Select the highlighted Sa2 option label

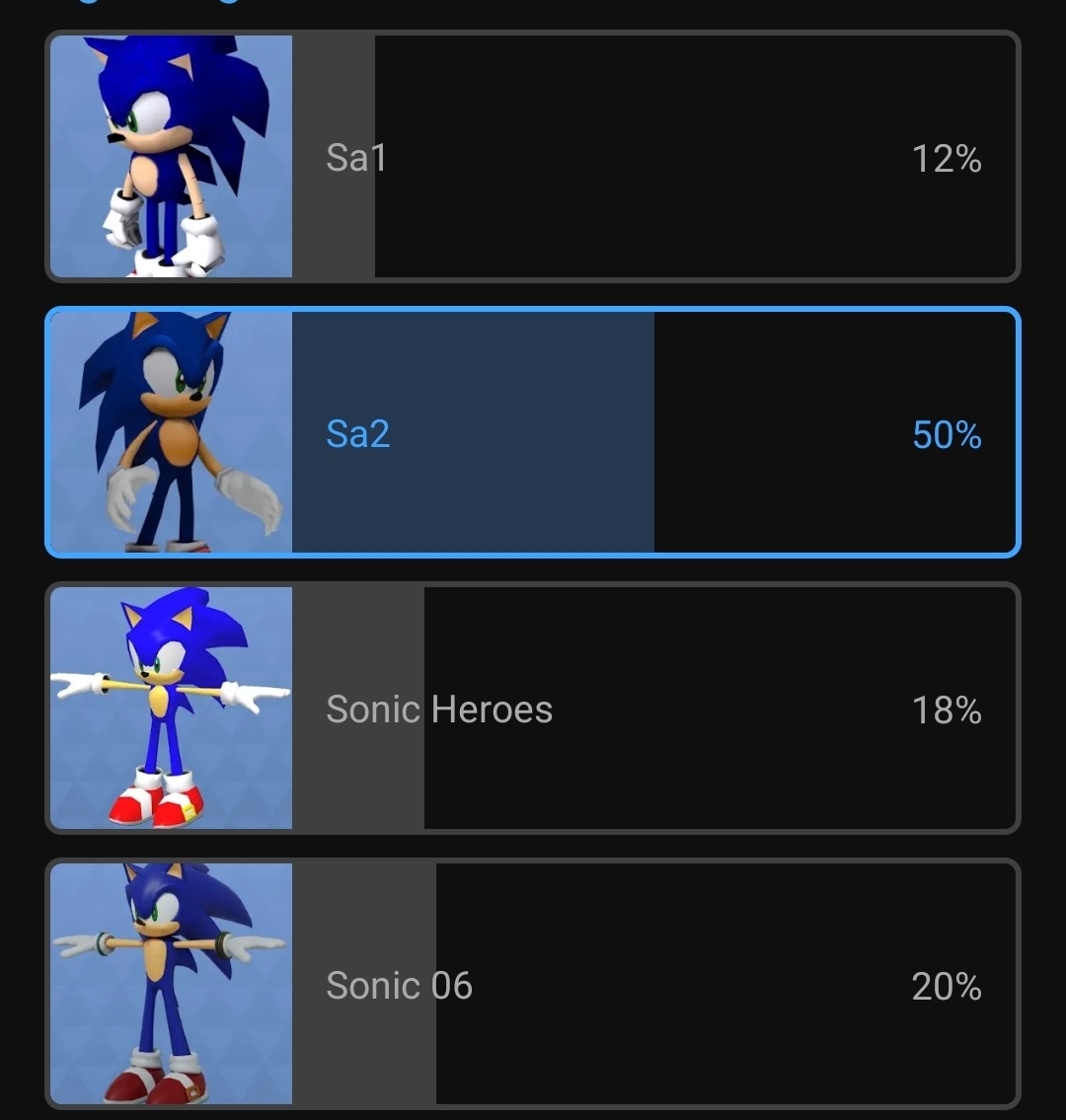[358, 433]
